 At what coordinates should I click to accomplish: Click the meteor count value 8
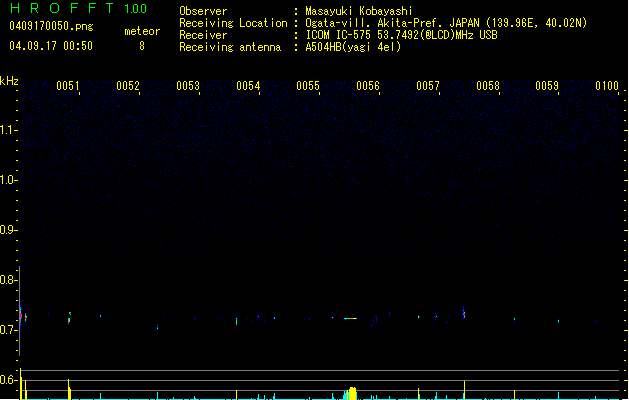tap(142, 46)
